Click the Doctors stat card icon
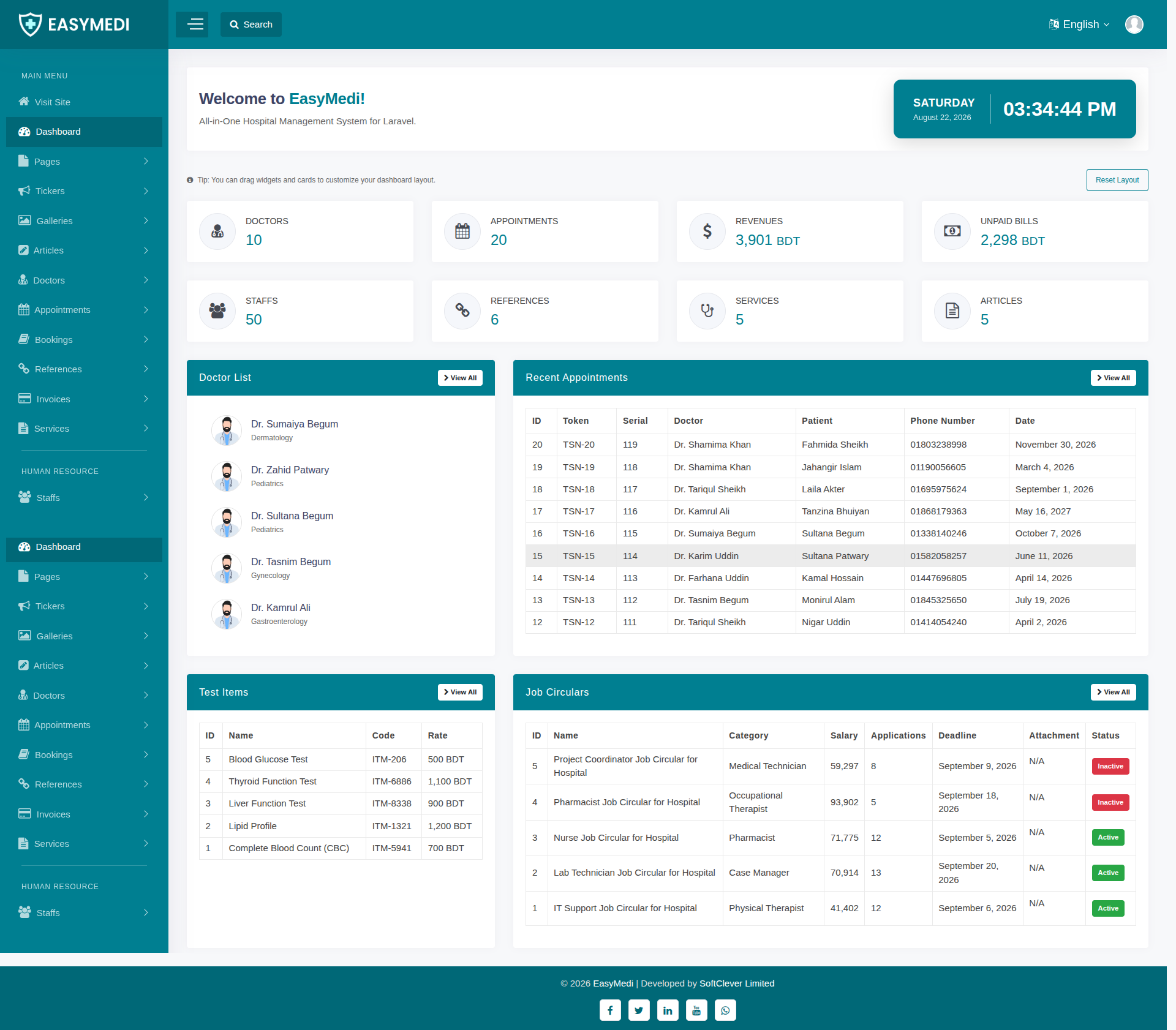This screenshot has height=1030, width=1176. coord(217,231)
